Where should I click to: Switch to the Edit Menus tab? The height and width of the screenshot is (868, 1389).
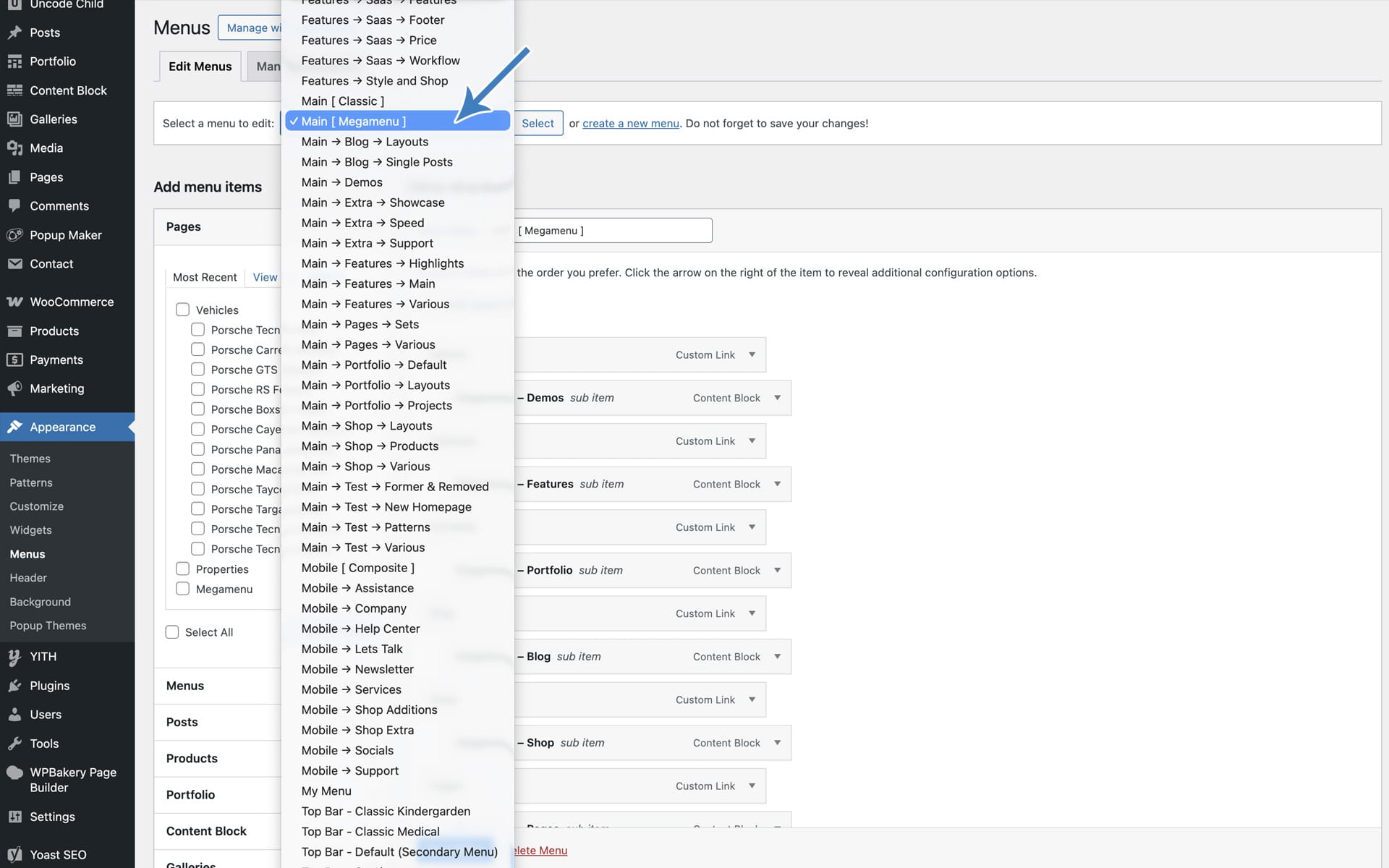click(200, 67)
